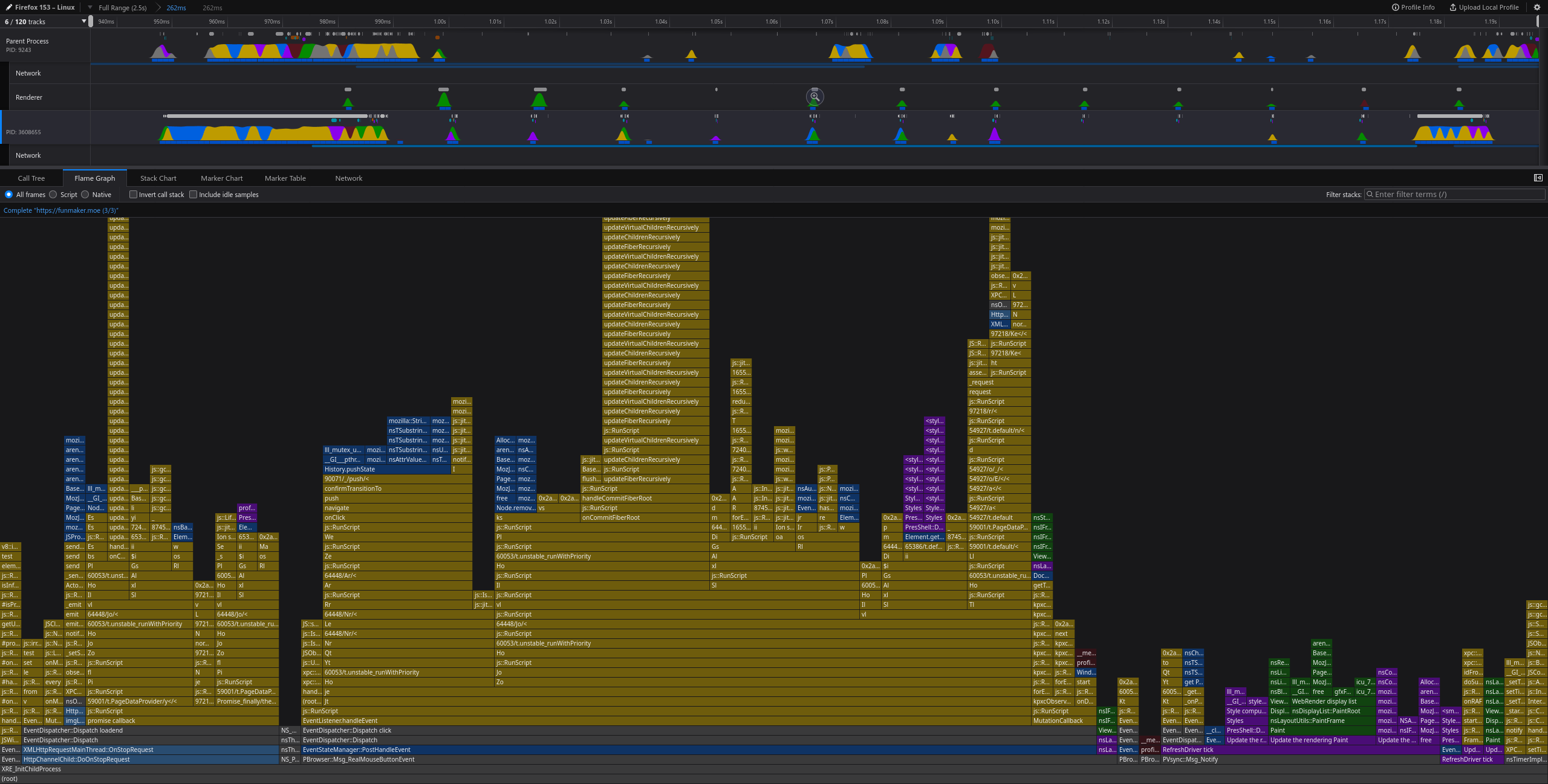Switch to the Marker Chart tab

221,178
